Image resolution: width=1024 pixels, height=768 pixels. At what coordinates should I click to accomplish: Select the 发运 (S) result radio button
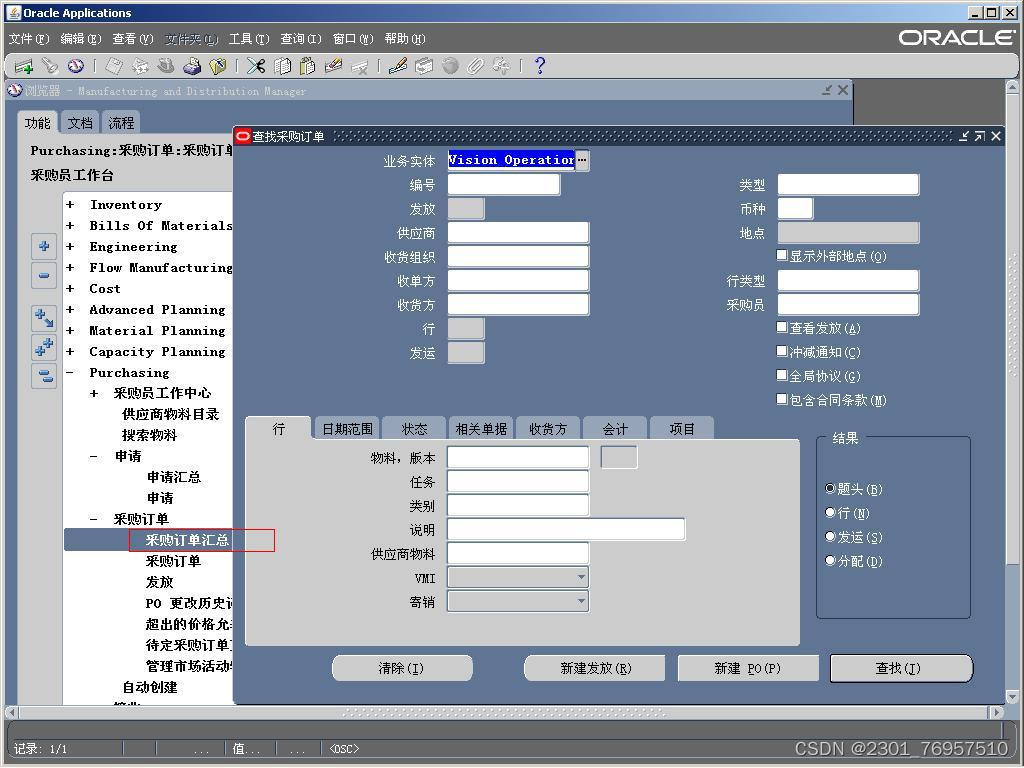coord(830,537)
